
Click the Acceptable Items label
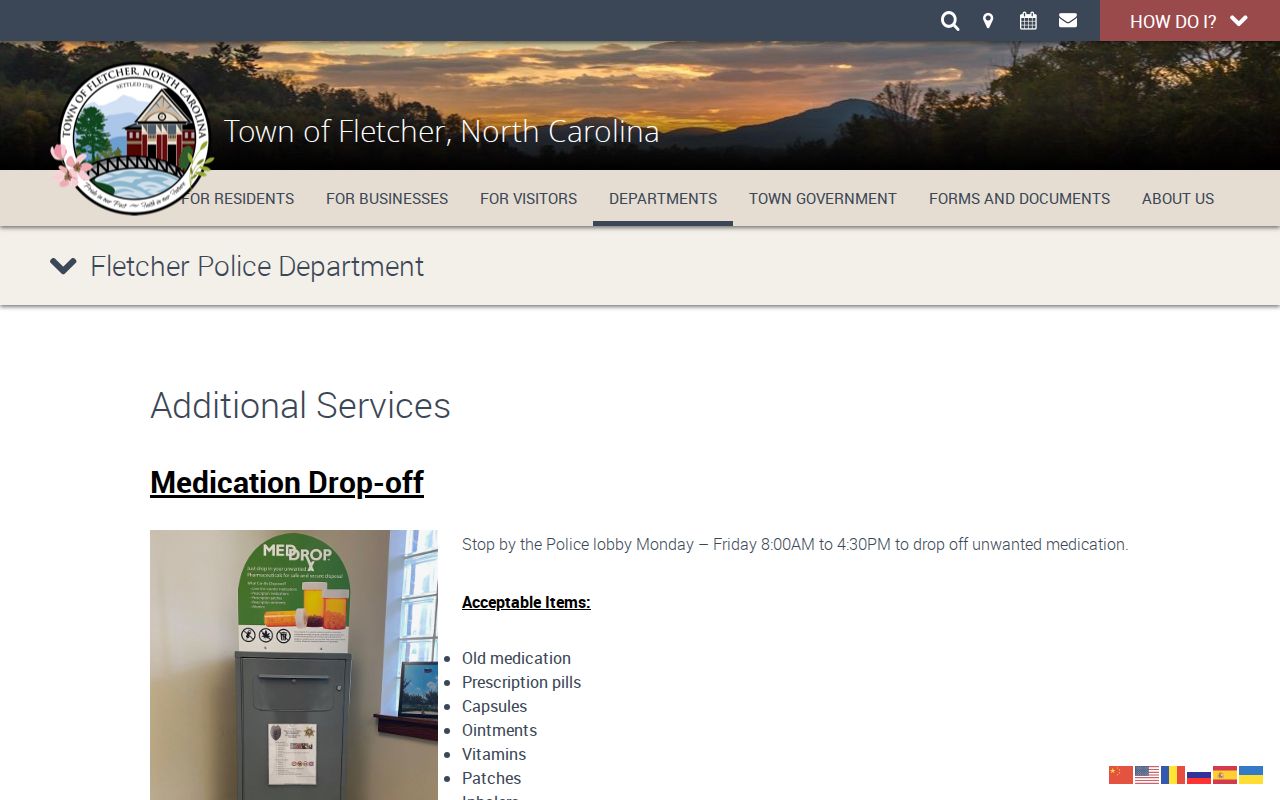coord(526,602)
